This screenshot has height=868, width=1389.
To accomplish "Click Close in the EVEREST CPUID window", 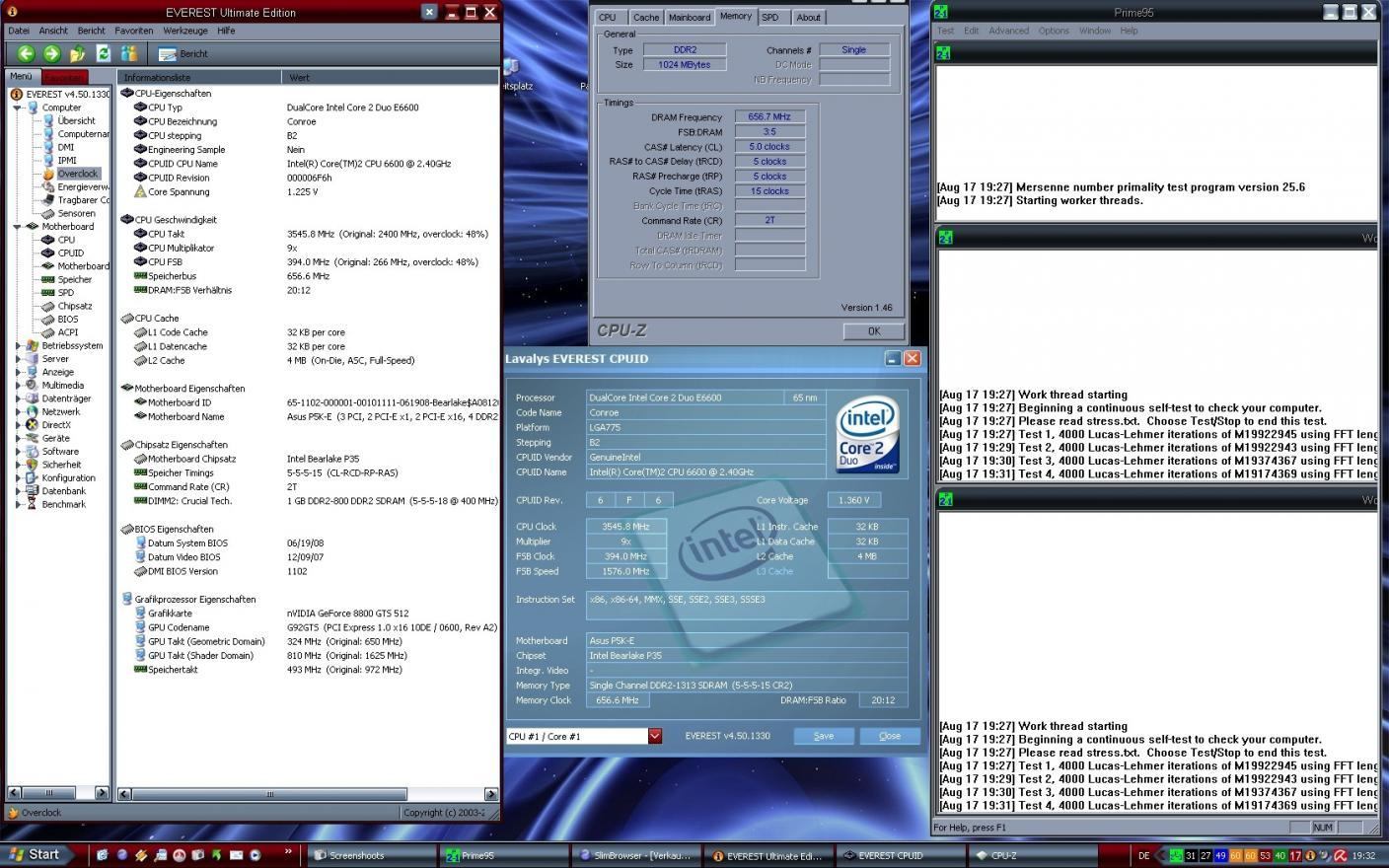I will pos(890,736).
